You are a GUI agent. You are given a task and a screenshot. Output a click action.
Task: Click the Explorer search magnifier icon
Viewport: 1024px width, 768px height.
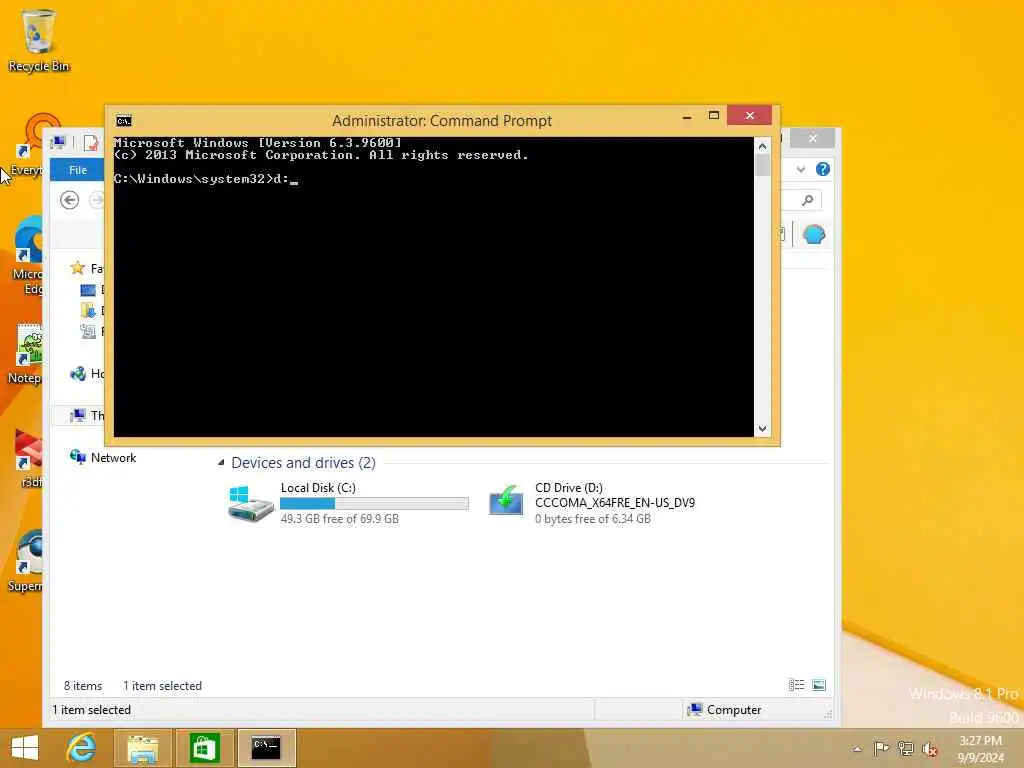[x=808, y=200]
